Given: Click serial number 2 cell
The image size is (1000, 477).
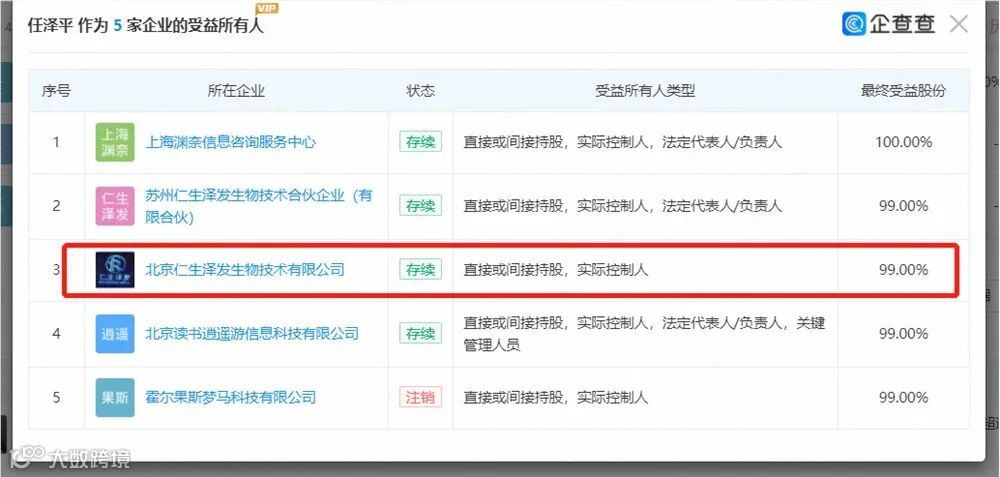Looking at the screenshot, I should 56,206.
